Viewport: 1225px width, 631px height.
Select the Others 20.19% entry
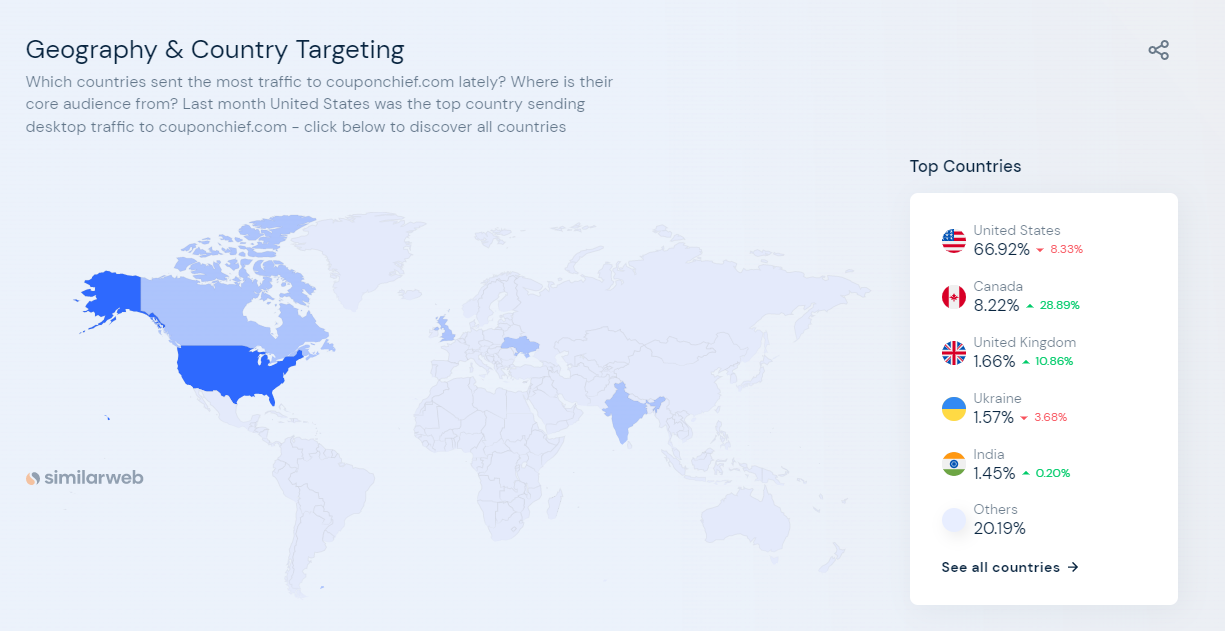click(x=999, y=520)
